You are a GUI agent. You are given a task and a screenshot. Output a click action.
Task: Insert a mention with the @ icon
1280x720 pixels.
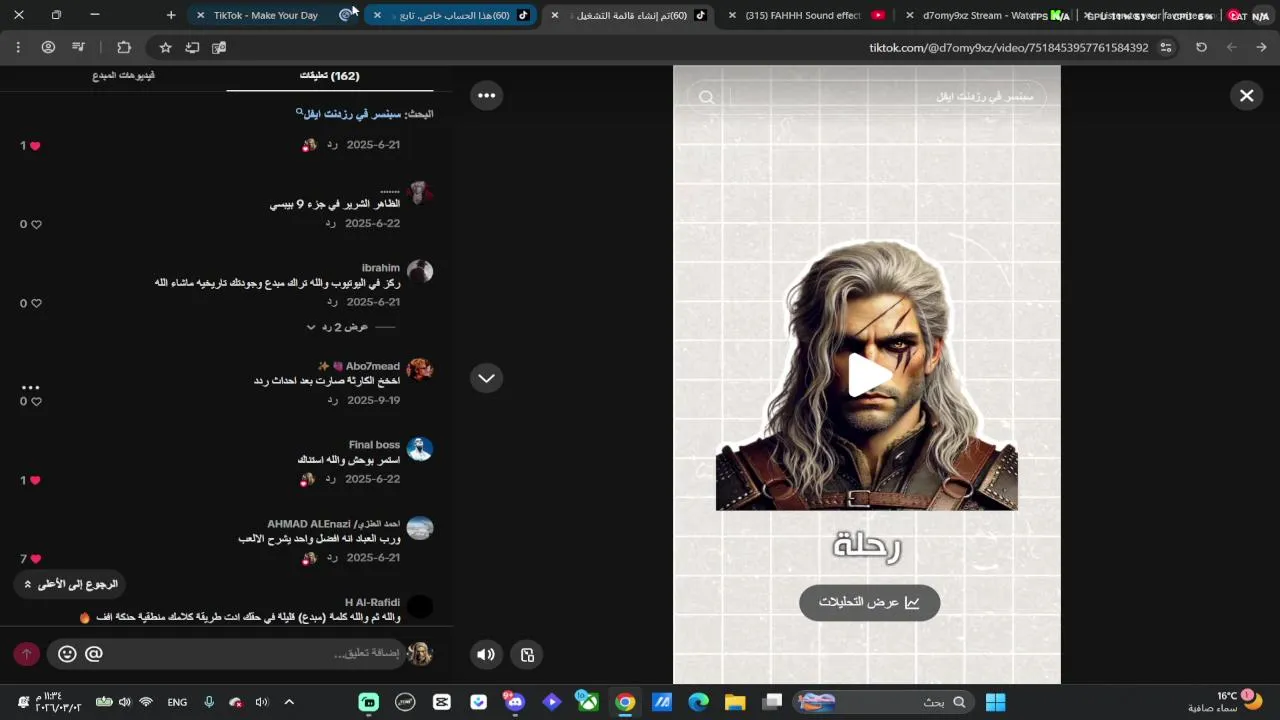94,654
